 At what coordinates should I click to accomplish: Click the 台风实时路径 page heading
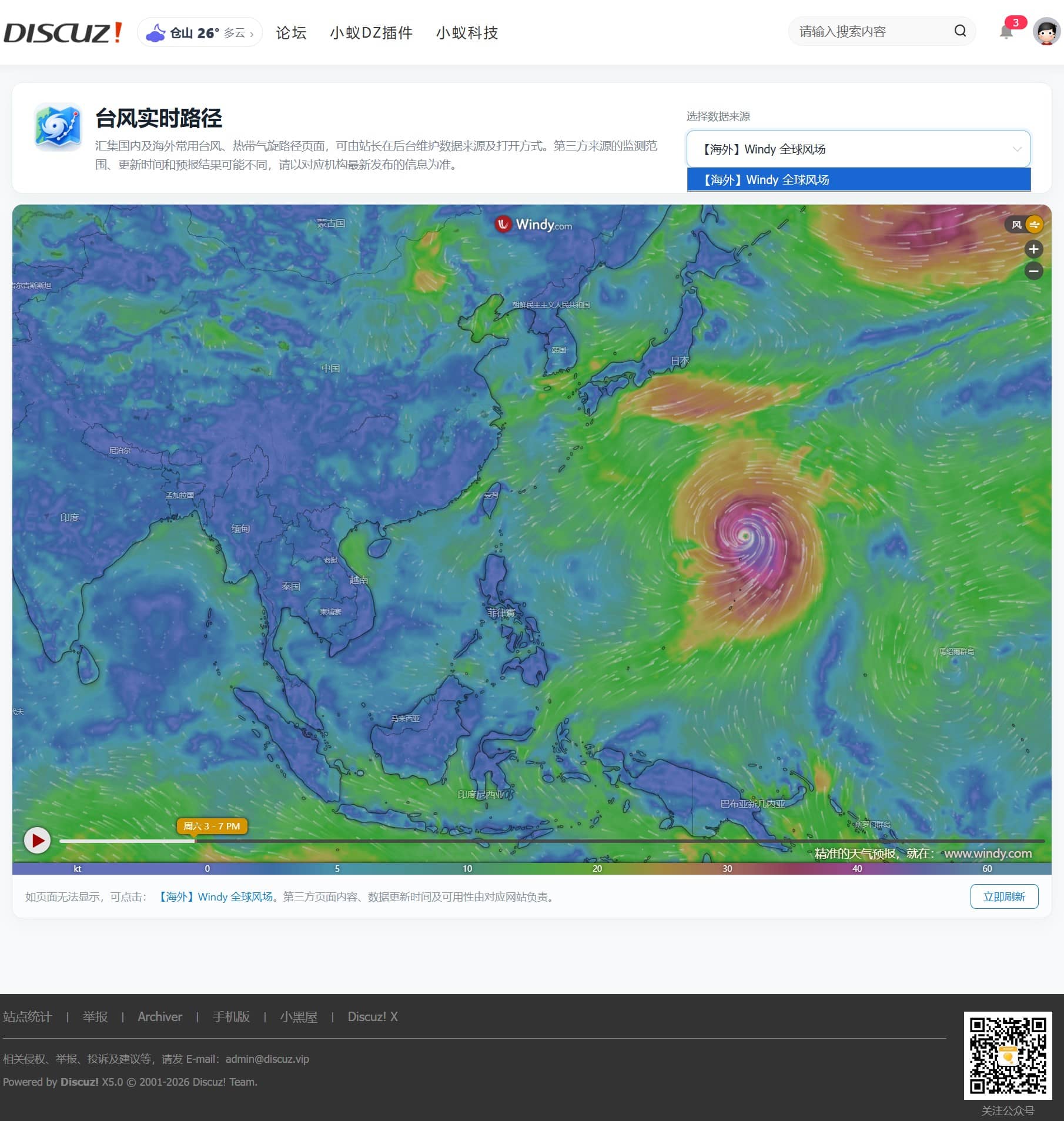point(159,118)
